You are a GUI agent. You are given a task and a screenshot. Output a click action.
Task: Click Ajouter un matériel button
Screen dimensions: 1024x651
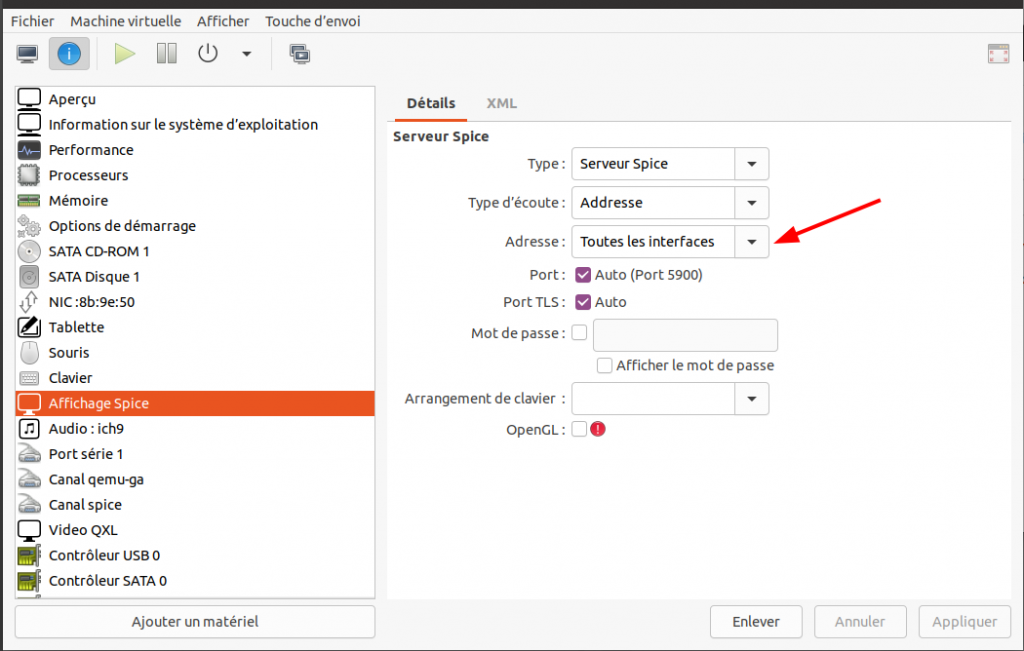click(x=195, y=622)
